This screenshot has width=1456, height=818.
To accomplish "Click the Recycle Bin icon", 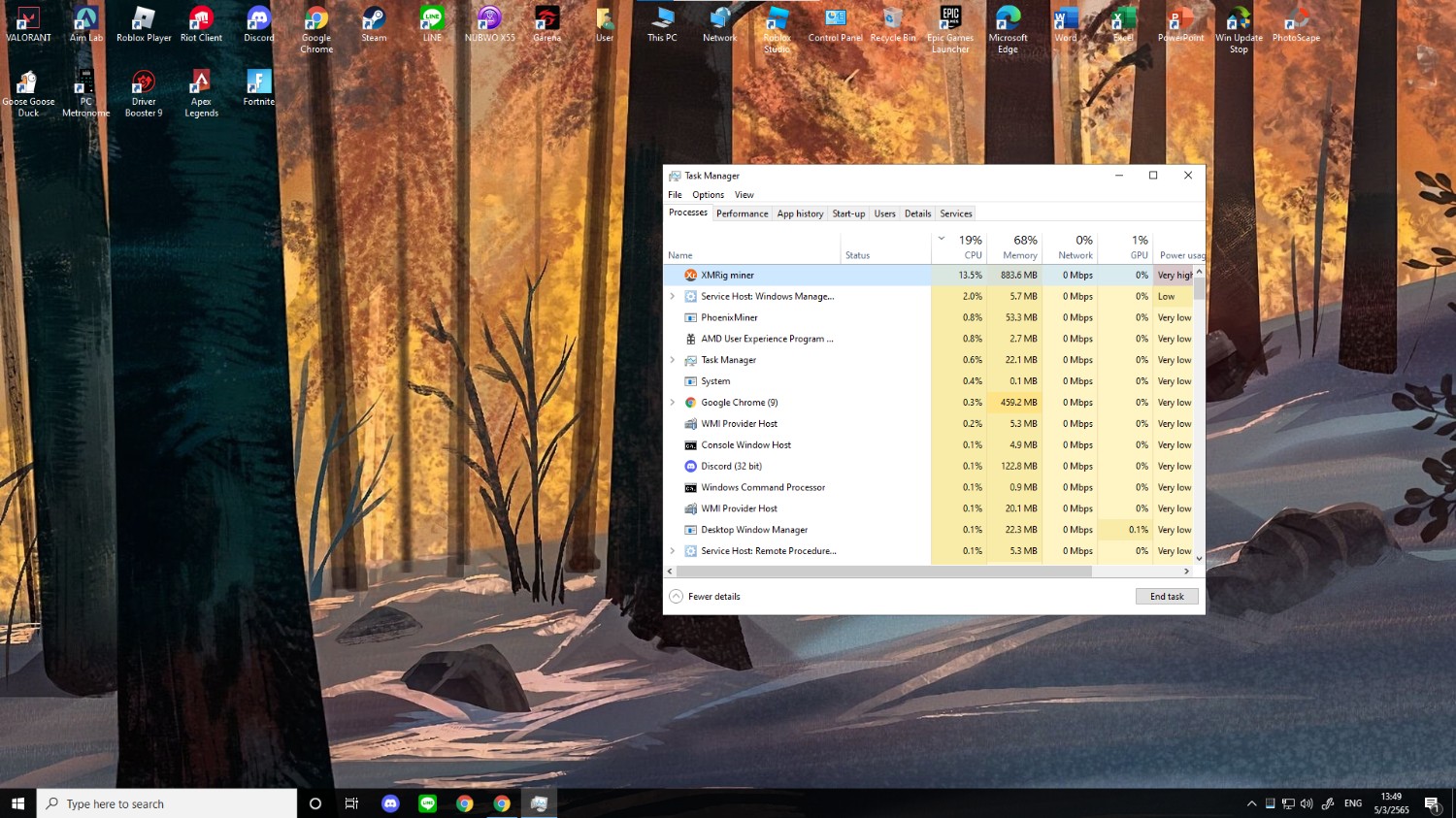I will 893,25.
